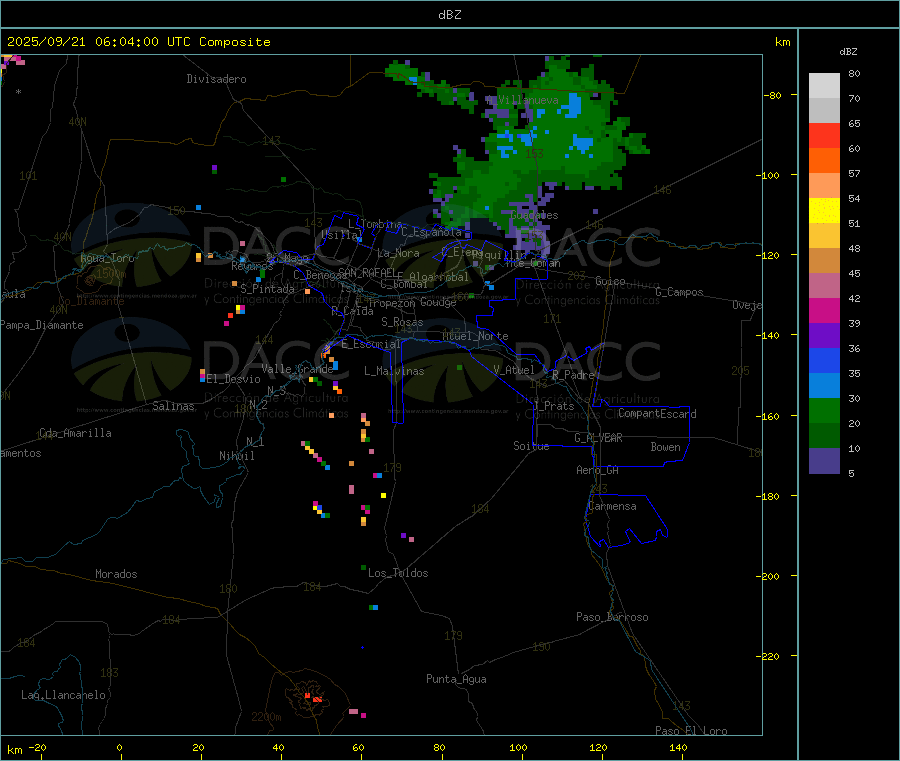
Task: Click the La_Nora label
Action: (398, 253)
